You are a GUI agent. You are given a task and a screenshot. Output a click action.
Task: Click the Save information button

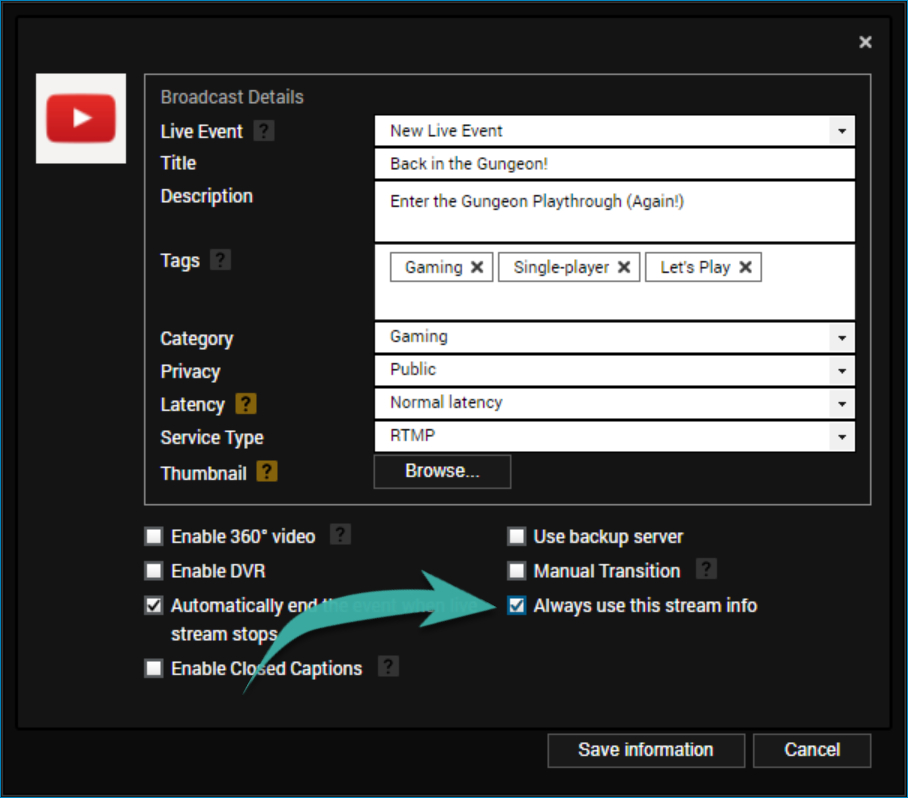646,750
